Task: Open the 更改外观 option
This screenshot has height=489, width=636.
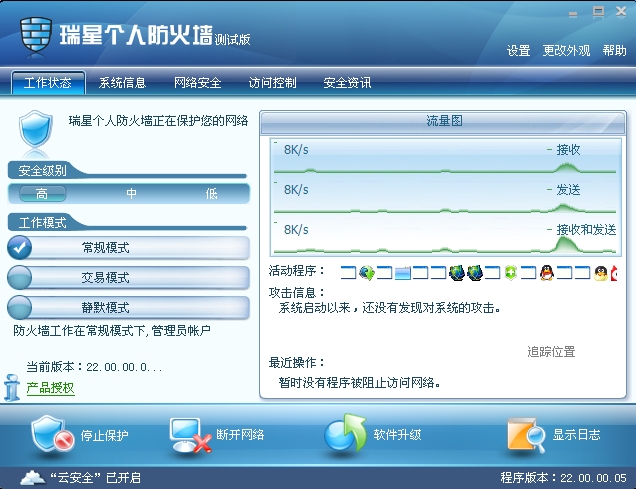Action: [x=566, y=51]
